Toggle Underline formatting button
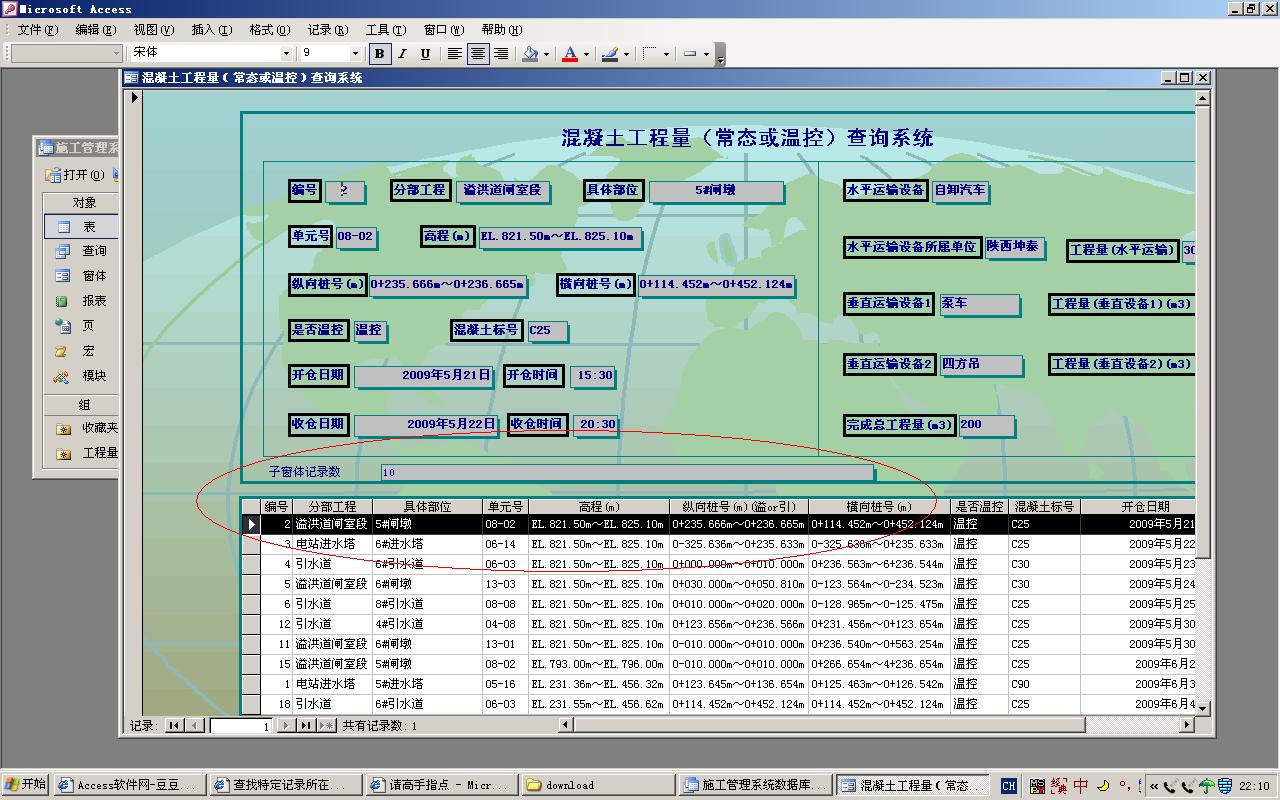The image size is (1280, 800). point(425,54)
